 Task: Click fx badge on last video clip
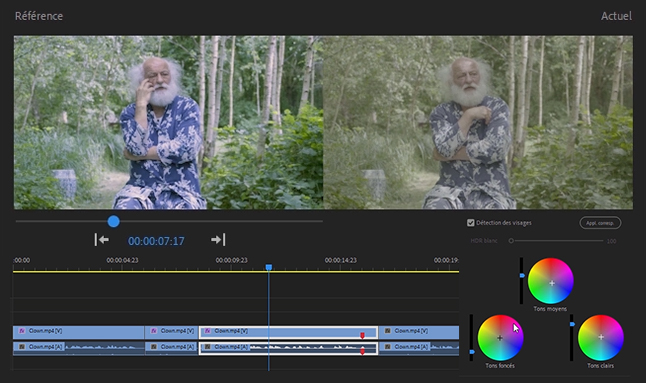[388, 331]
